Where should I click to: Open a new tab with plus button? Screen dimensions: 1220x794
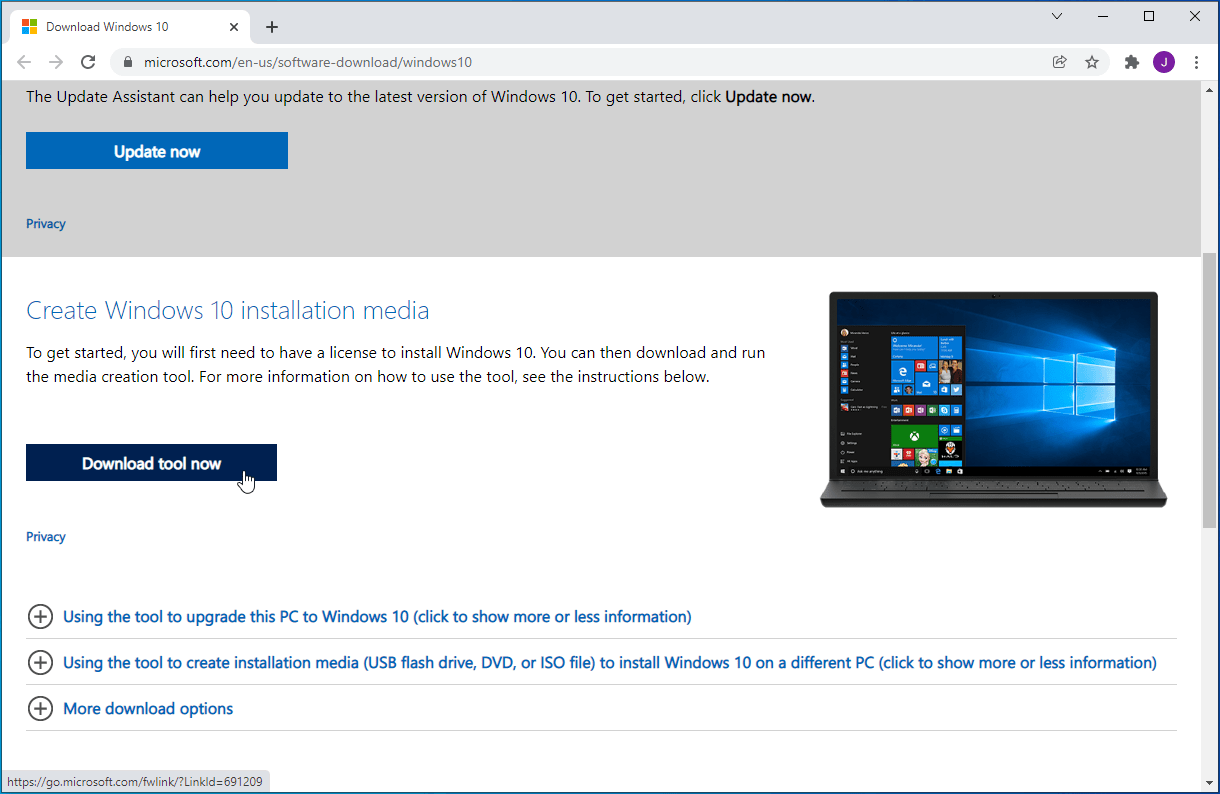pyautogui.click(x=272, y=27)
